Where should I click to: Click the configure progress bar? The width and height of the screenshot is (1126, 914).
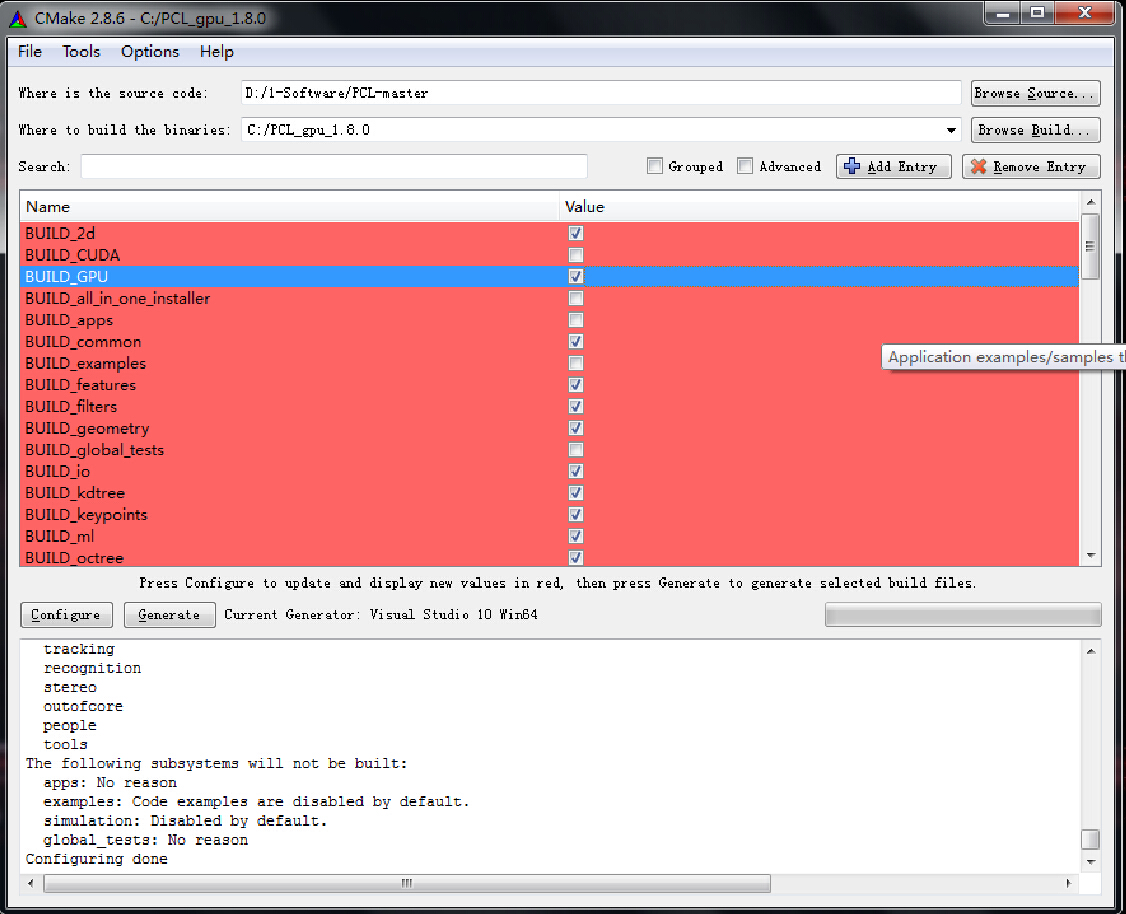coord(963,615)
